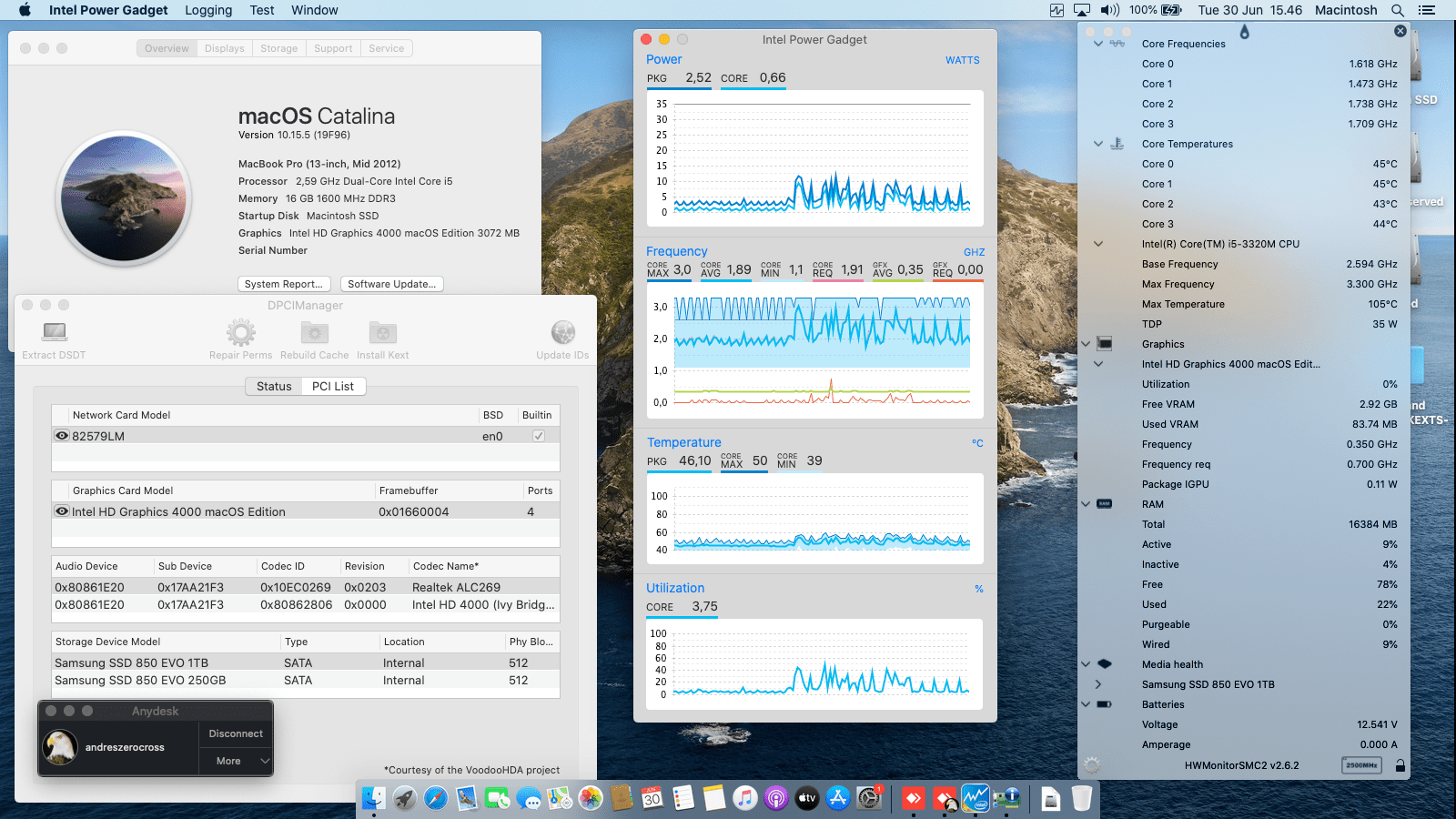Toggle visibility of Intel HD Graphics 4000 entry

[62, 511]
